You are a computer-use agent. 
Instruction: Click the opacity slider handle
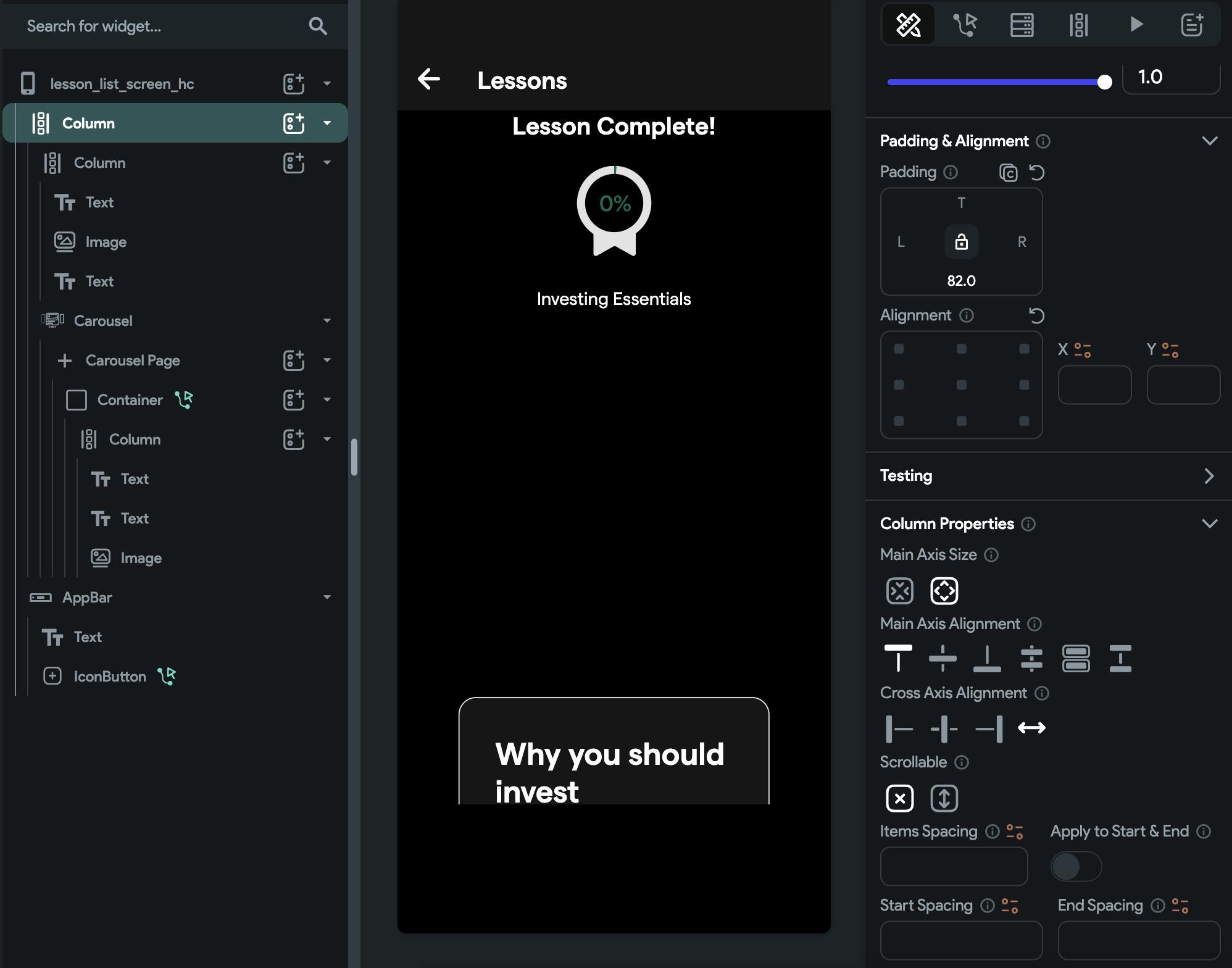1104,81
